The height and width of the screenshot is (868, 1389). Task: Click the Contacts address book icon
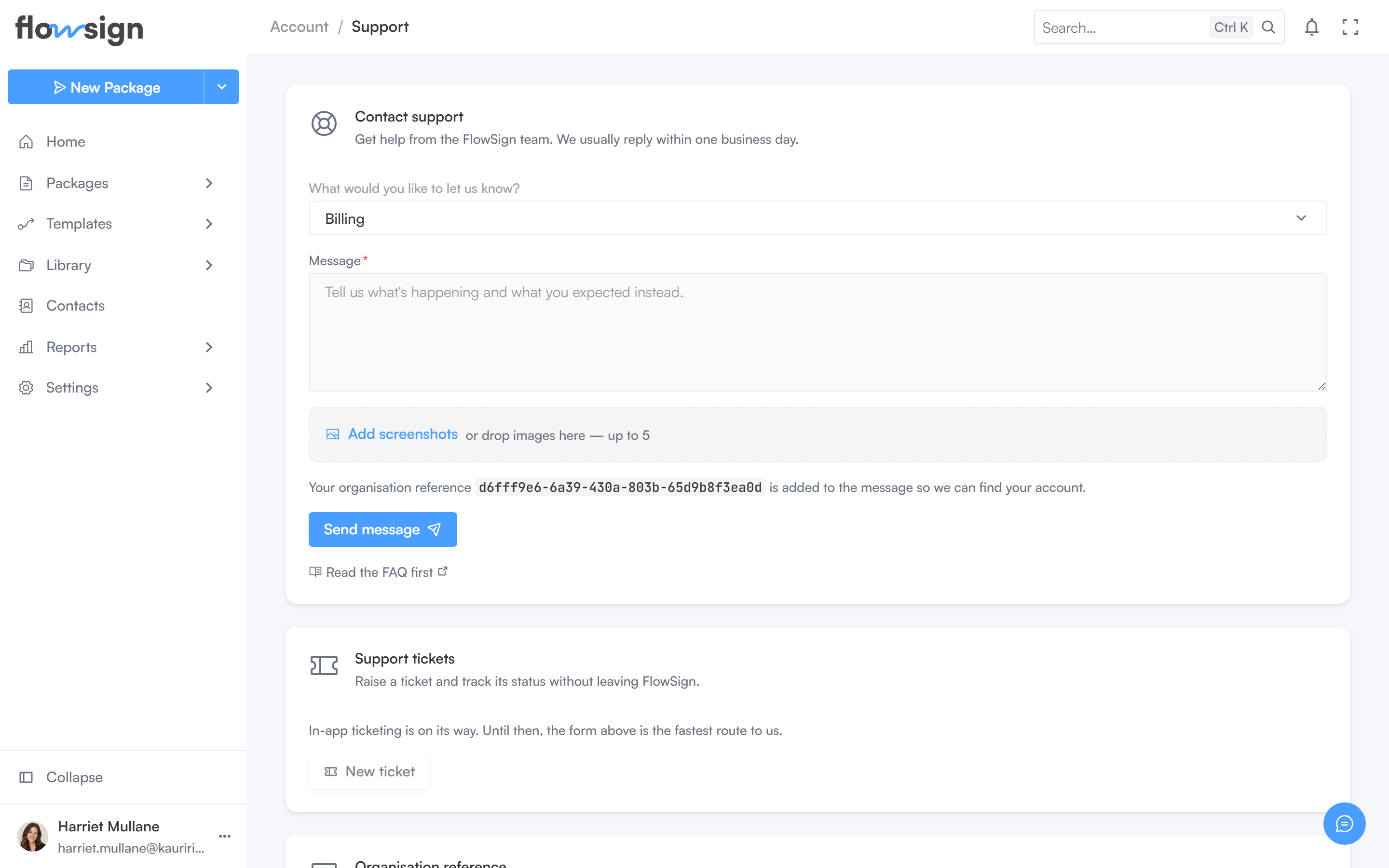pos(26,305)
